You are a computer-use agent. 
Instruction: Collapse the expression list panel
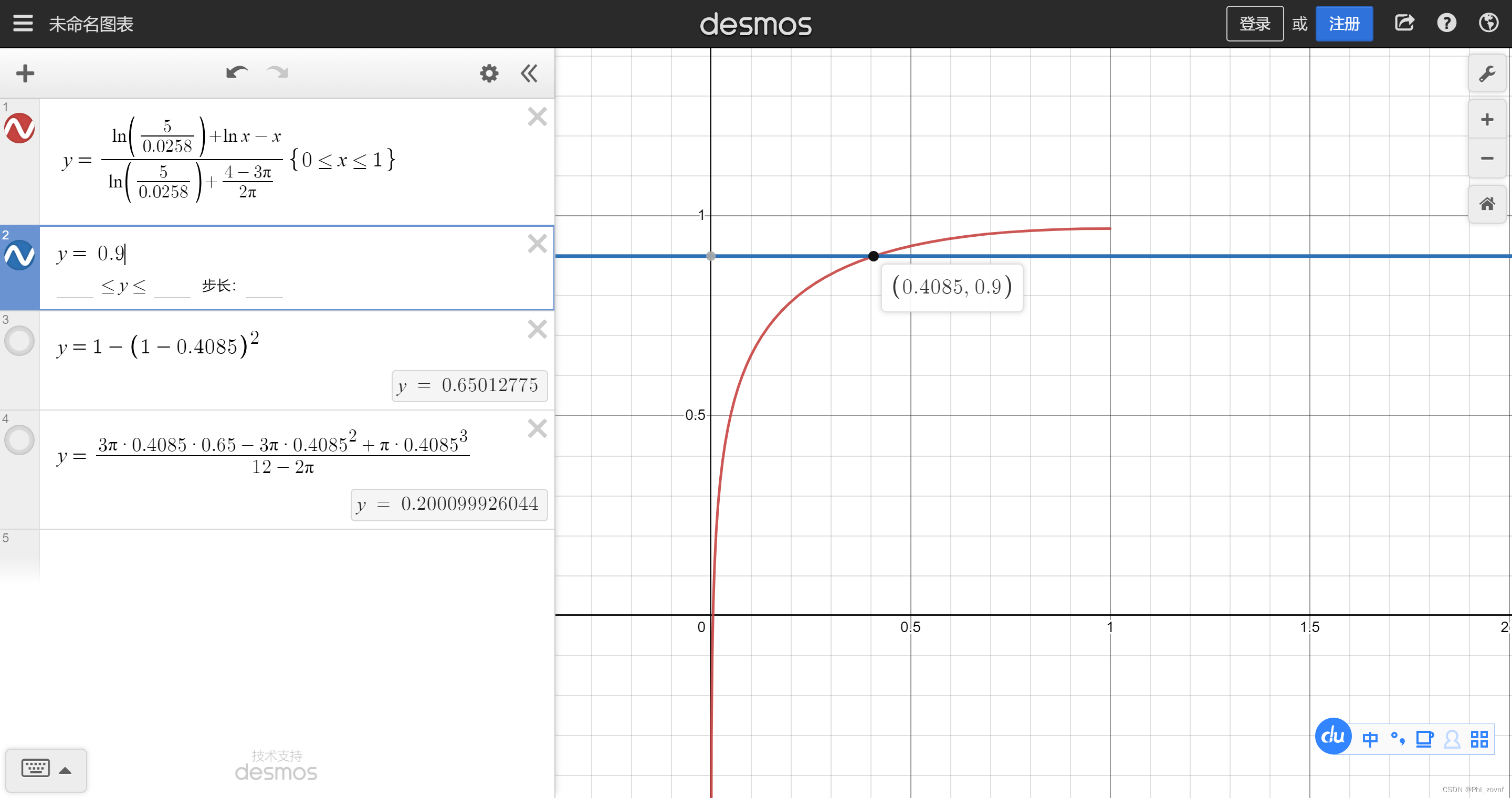(529, 73)
